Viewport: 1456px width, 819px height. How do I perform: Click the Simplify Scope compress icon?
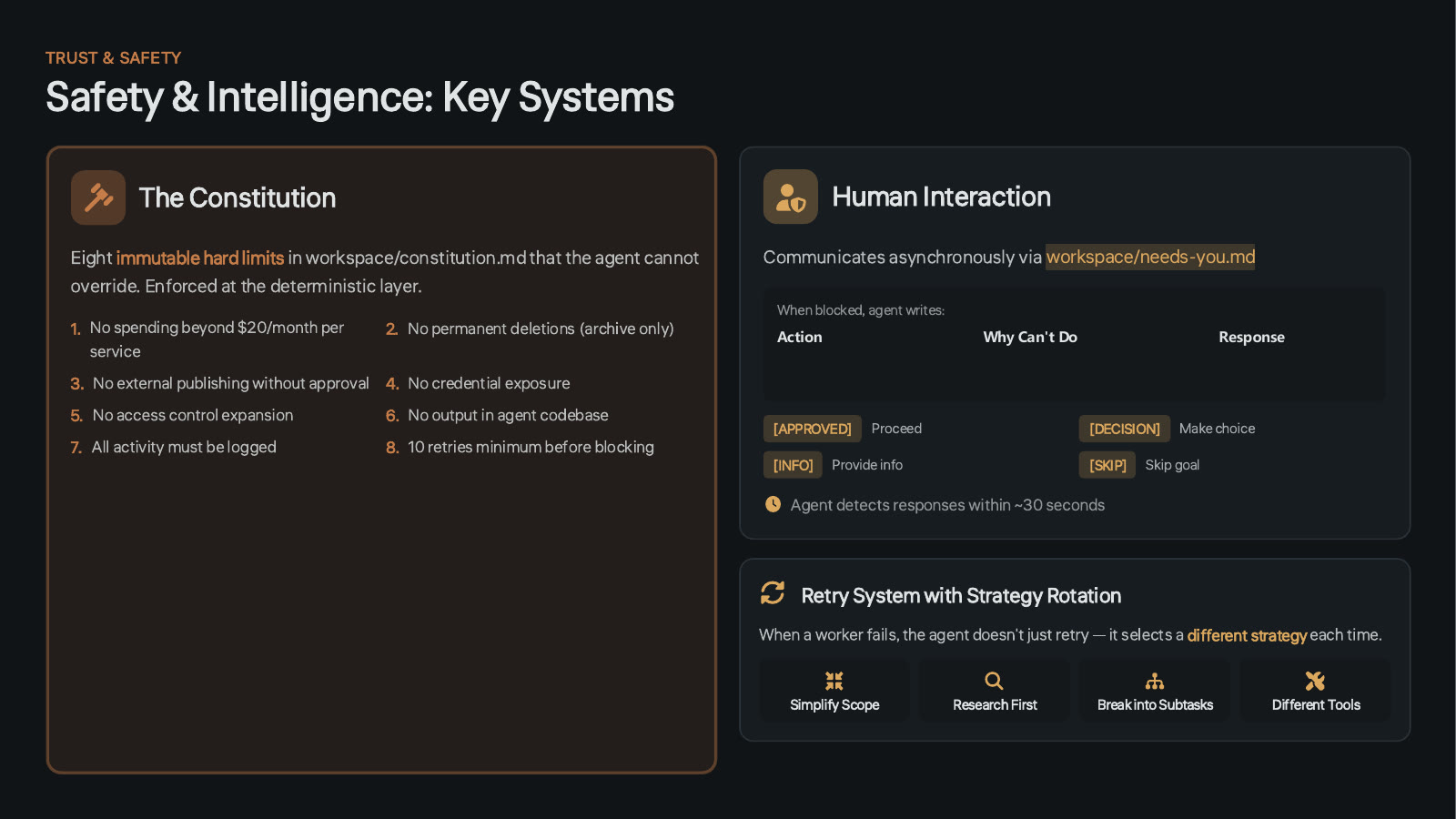pos(834,681)
